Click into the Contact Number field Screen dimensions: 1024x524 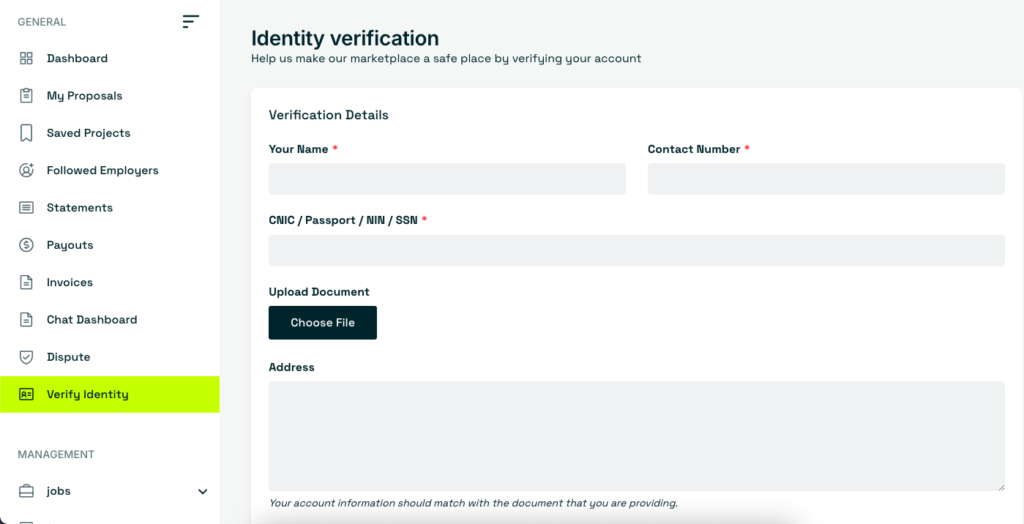point(826,179)
